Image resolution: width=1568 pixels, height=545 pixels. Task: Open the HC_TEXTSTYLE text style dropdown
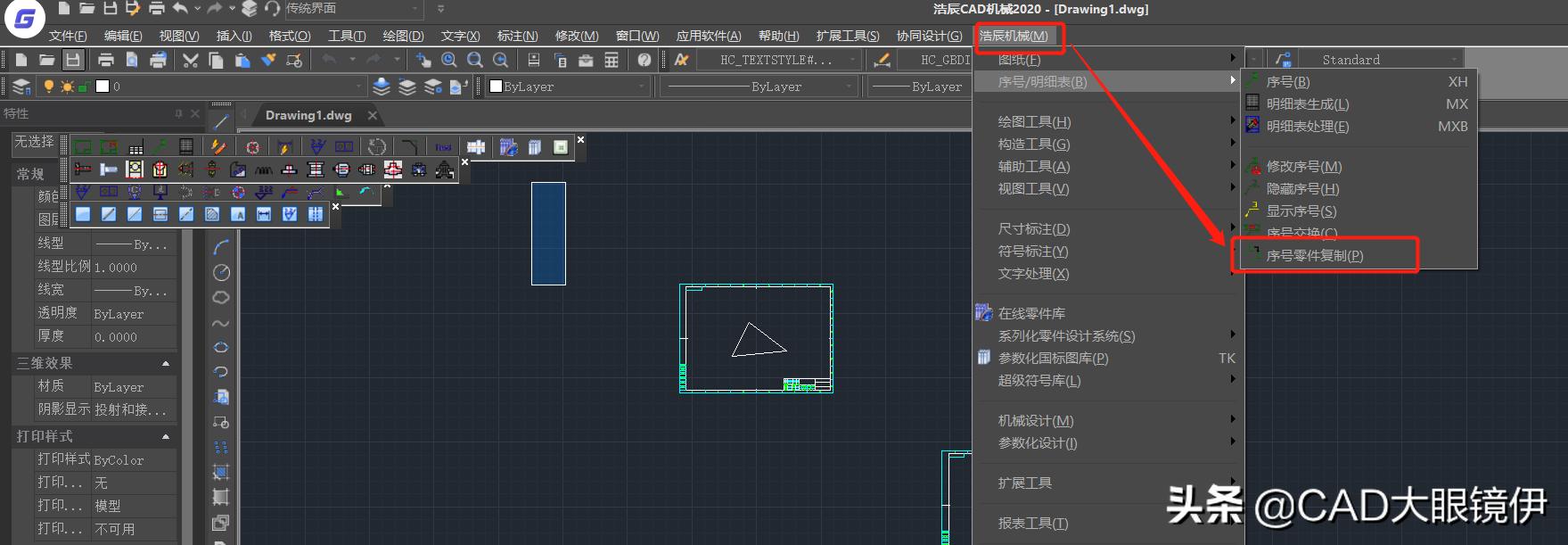pos(778,60)
